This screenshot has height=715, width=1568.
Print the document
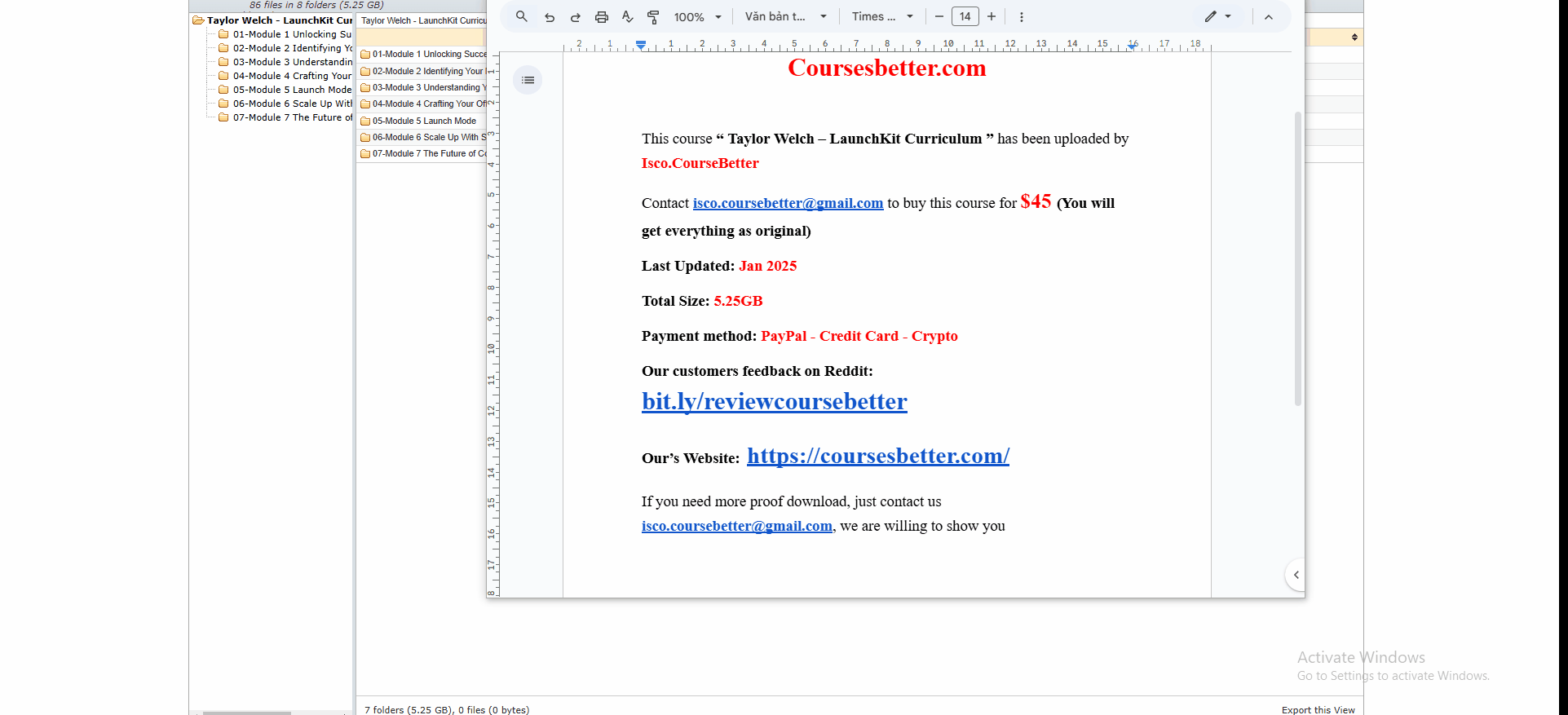602,16
